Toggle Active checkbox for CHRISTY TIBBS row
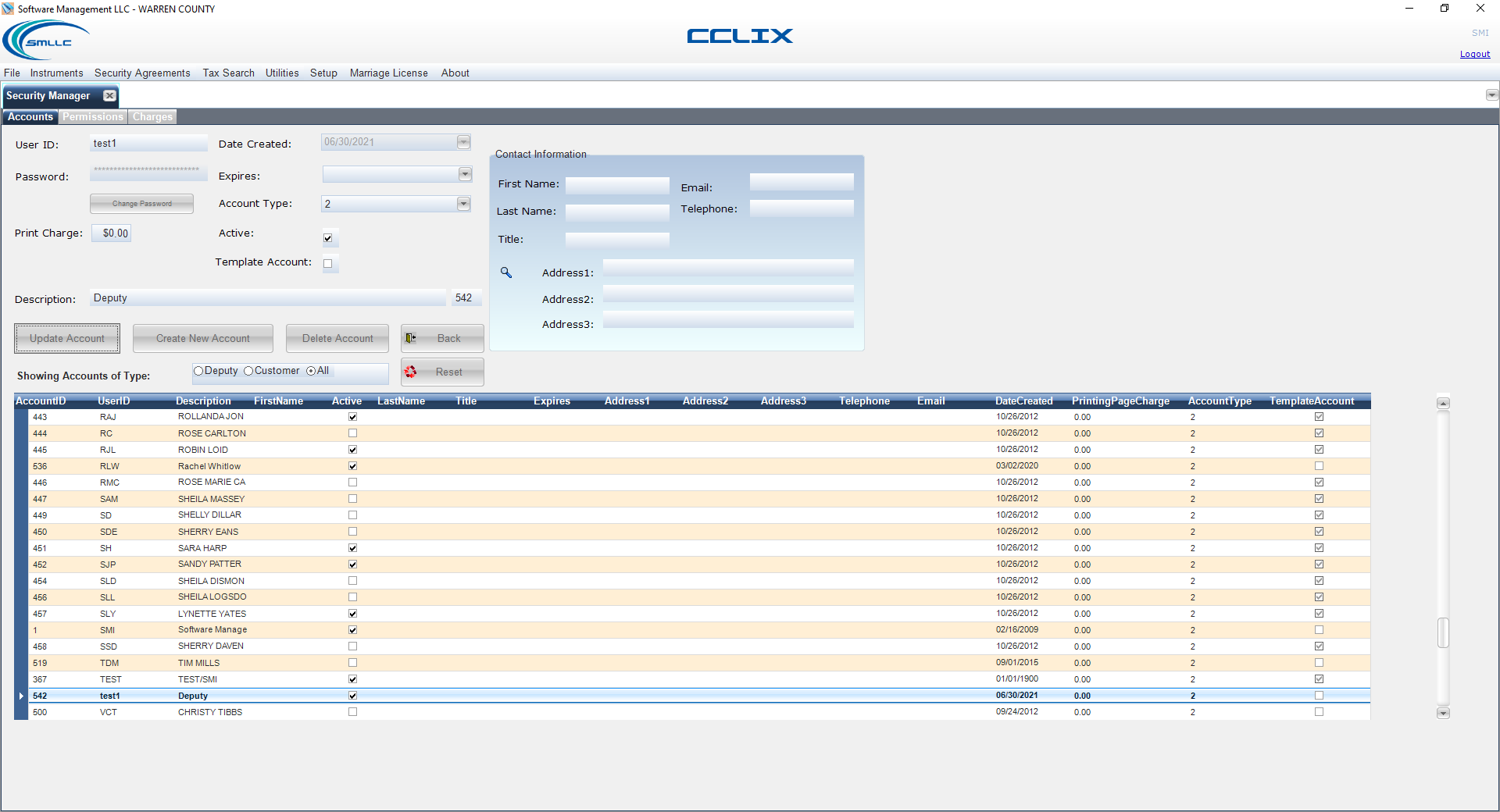 (352, 712)
